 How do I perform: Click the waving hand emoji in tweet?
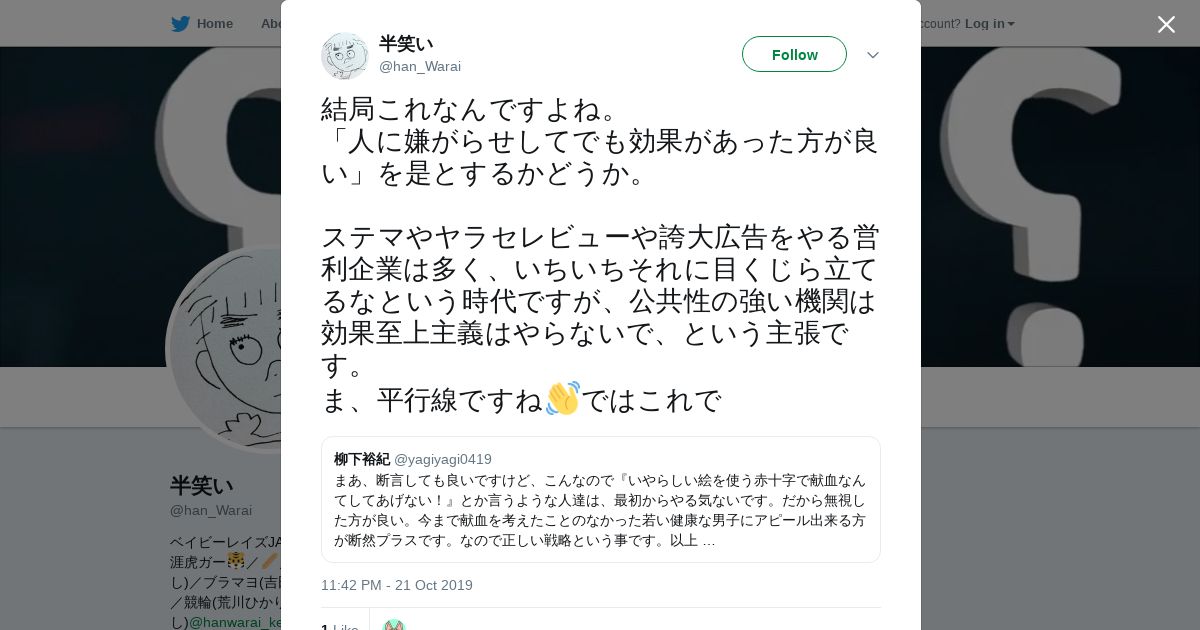pos(562,399)
